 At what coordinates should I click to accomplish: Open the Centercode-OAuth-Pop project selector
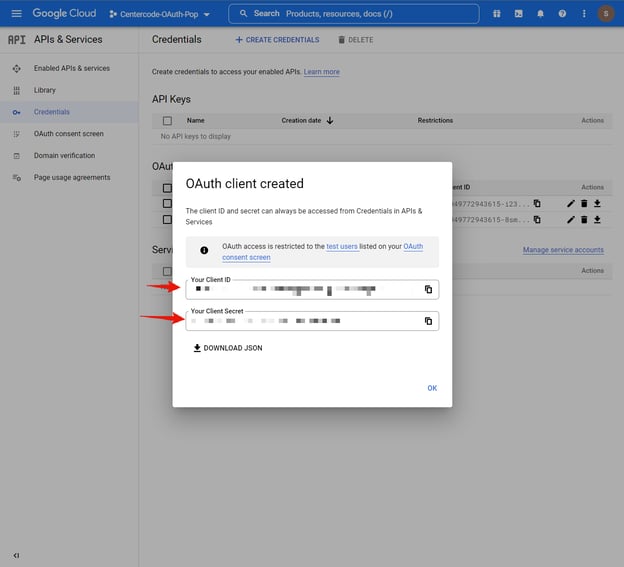160,14
